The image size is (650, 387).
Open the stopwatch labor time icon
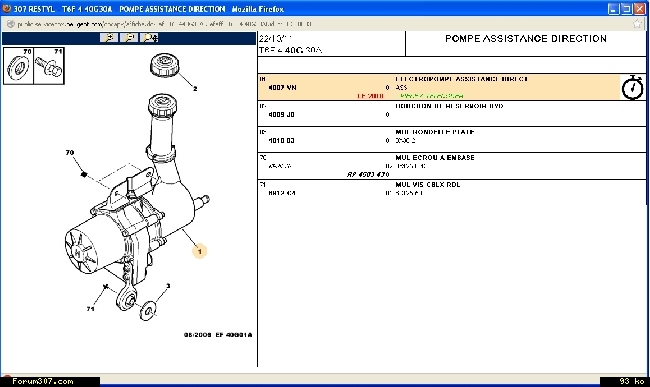click(x=632, y=87)
